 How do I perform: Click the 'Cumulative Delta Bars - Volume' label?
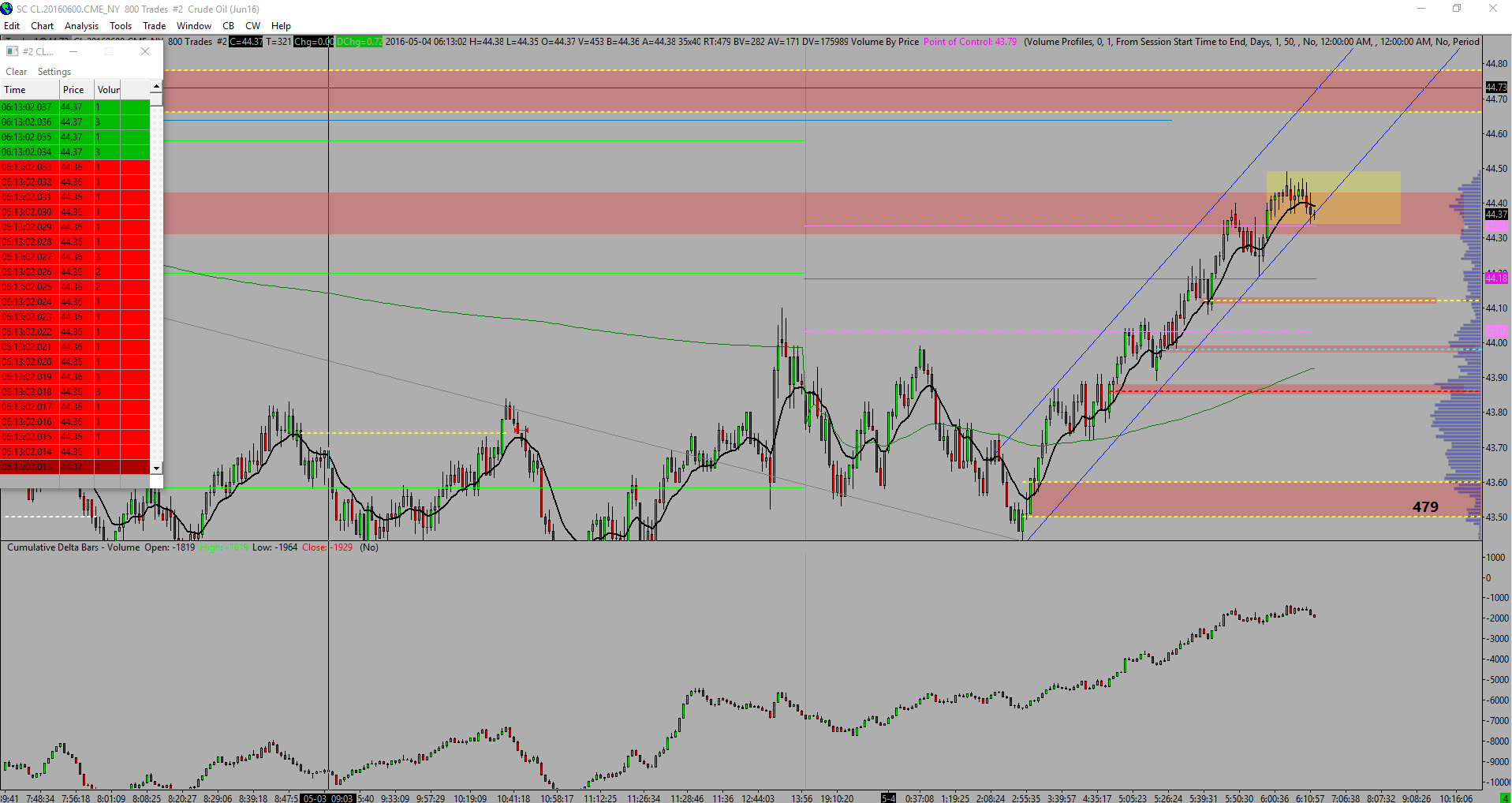pyautogui.click(x=73, y=547)
